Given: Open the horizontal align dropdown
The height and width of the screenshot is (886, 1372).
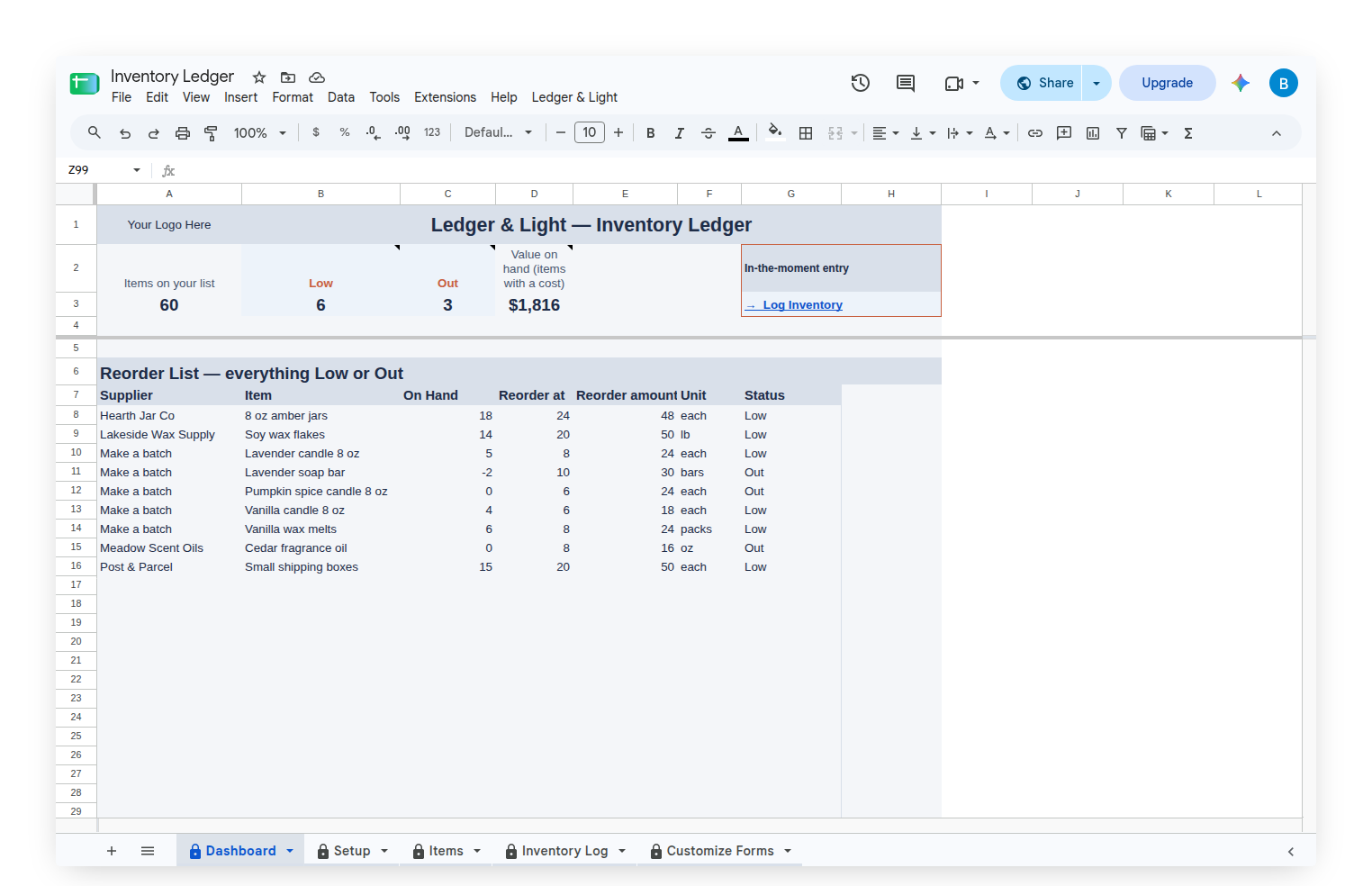Looking at the screenshot, I should tap(886, 133).
